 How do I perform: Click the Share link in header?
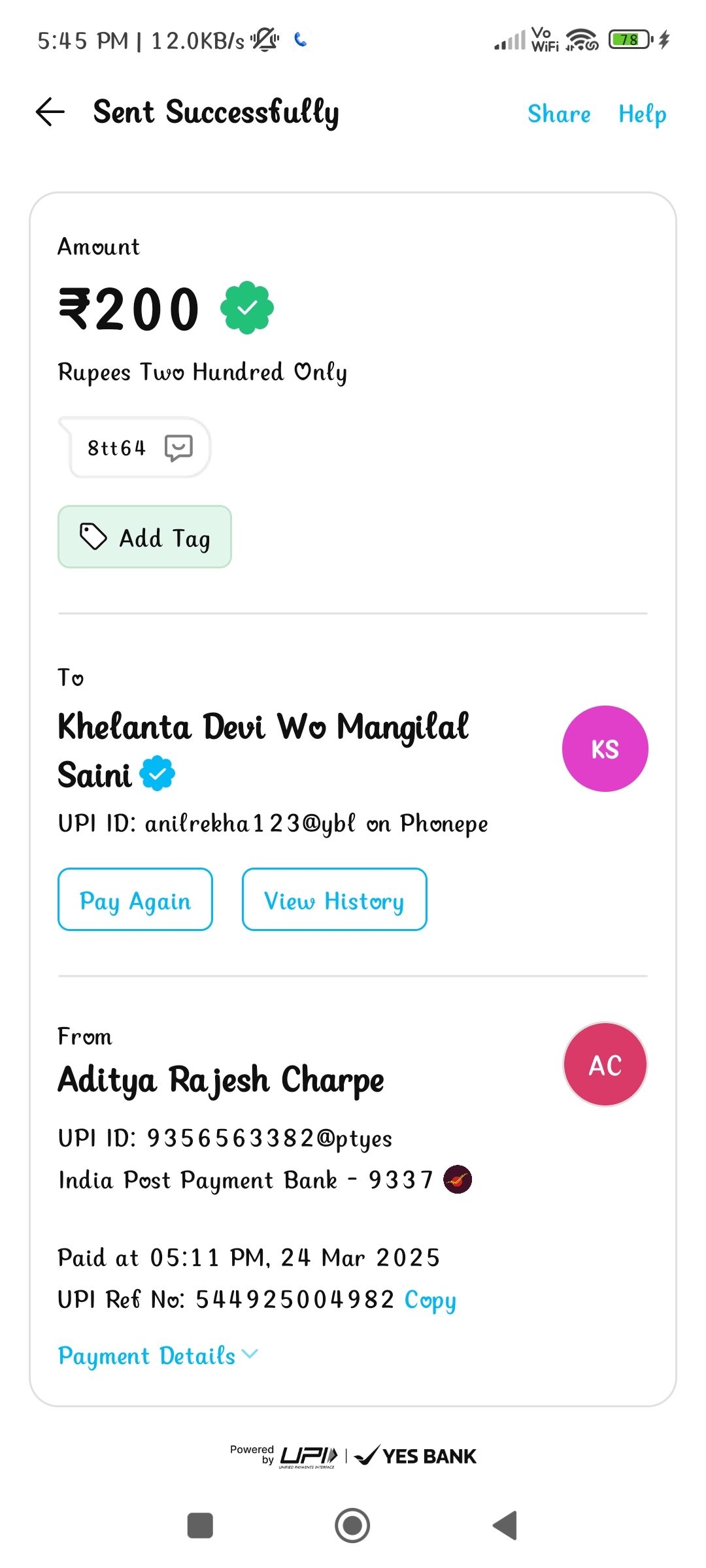pyautogui.click(x=559, y=114)
